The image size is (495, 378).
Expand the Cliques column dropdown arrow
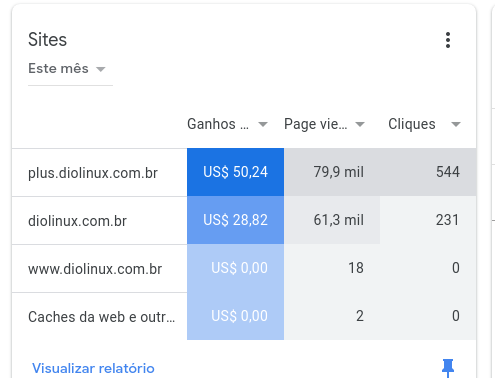pyautogui.click(x=456, y=124)
